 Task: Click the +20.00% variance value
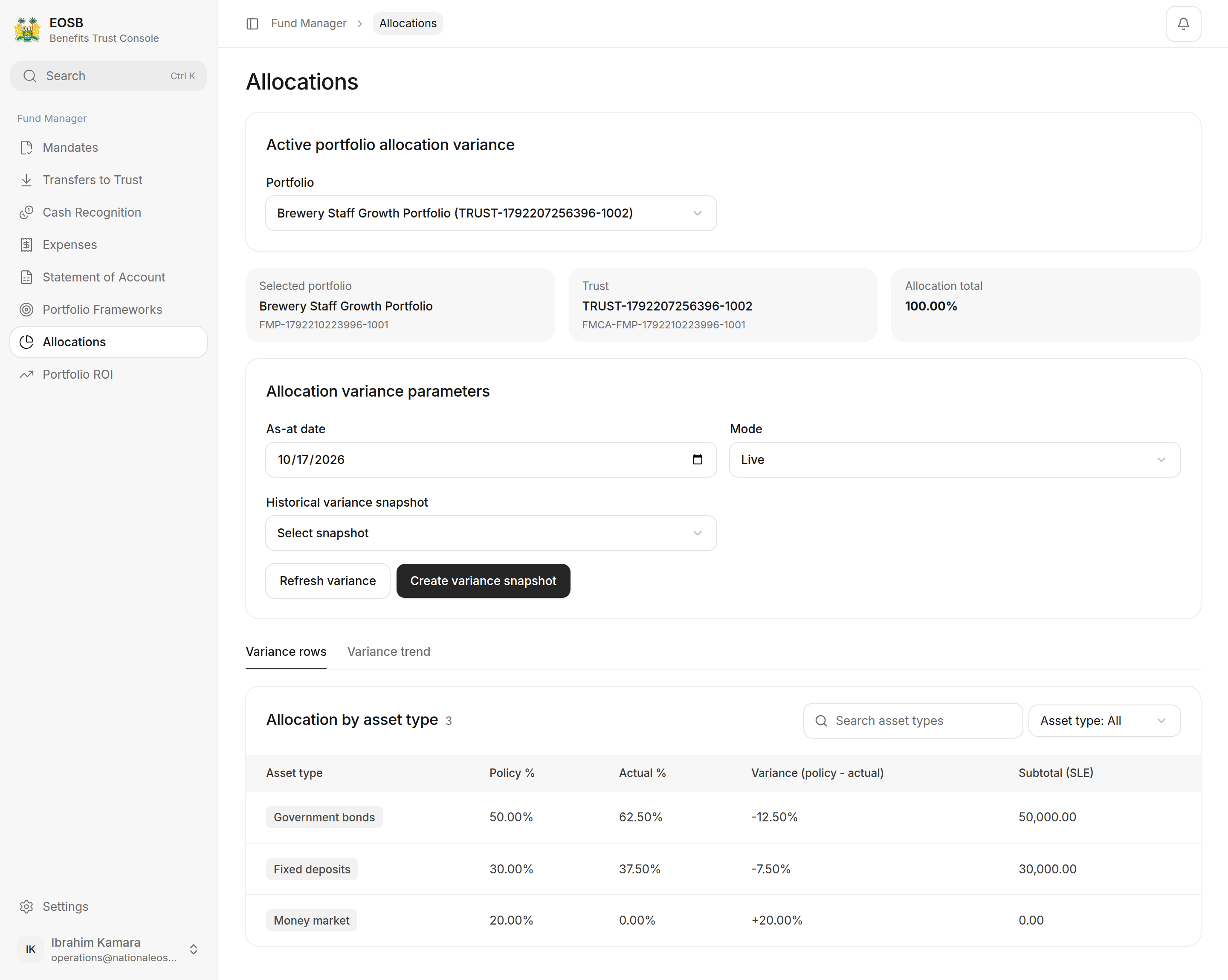[776, 921]
